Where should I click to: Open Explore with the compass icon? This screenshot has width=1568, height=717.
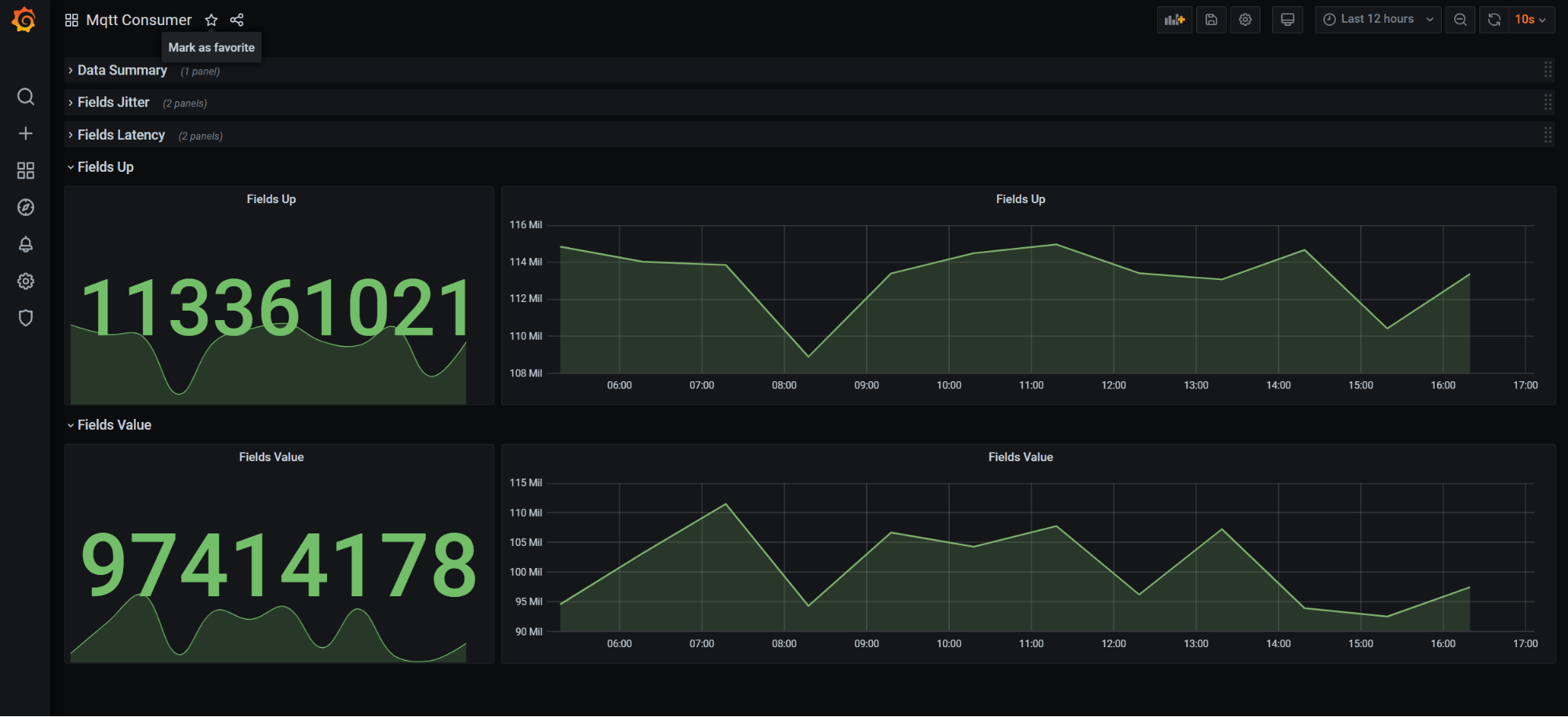point(26,207)
